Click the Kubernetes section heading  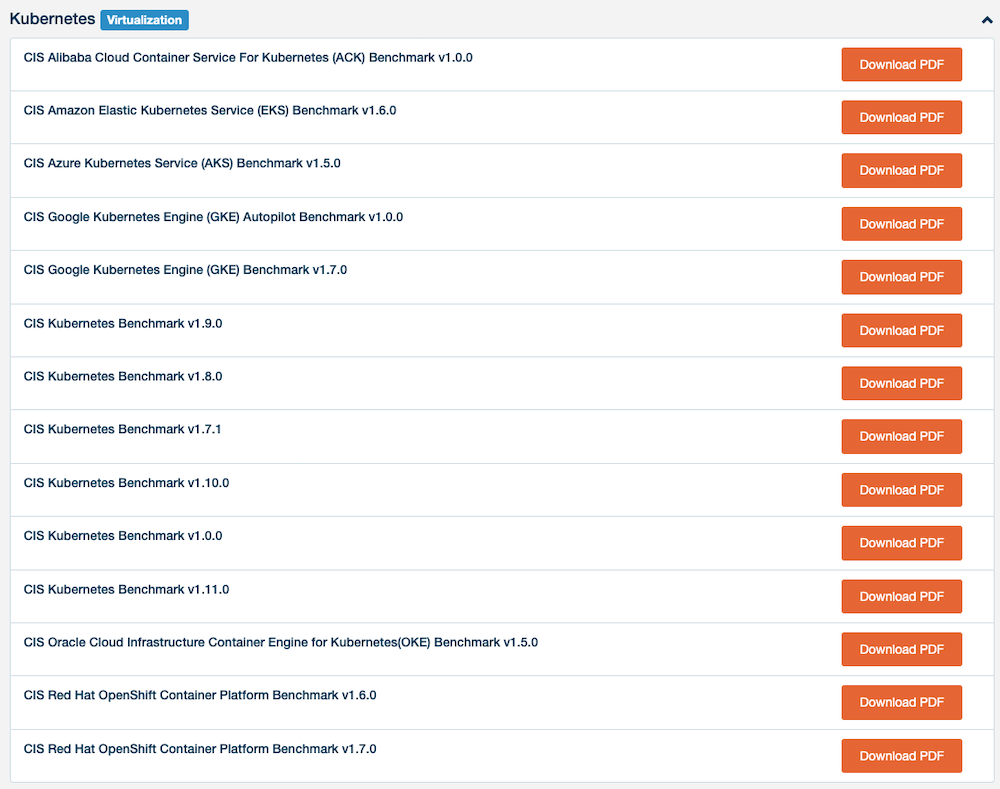point(52,19)
